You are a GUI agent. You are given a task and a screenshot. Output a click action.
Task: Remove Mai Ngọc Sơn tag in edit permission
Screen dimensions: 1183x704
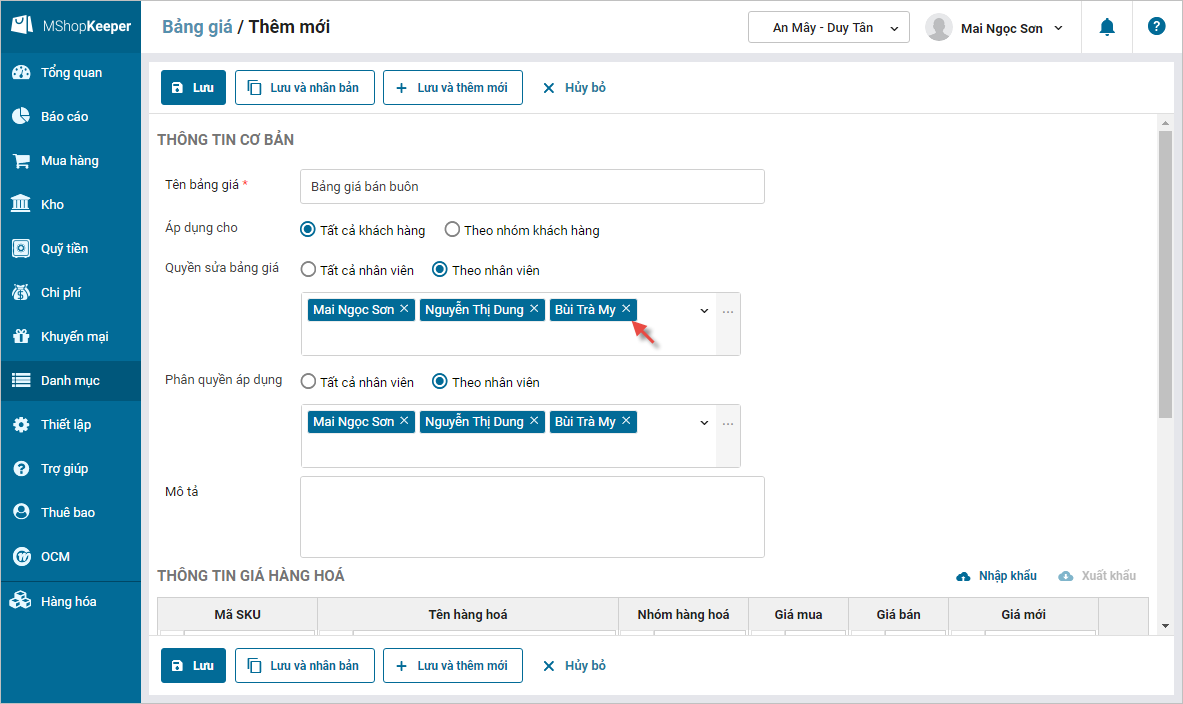pyautogui.click(x=404, y=309)
